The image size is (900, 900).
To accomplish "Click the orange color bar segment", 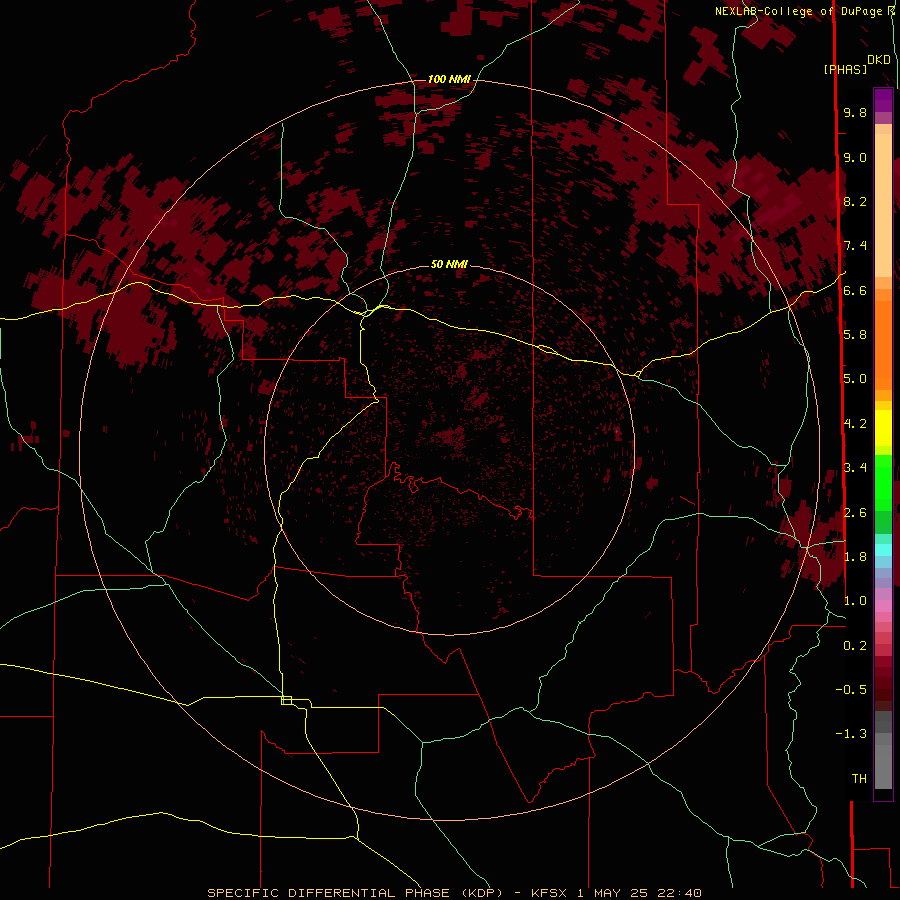I will [883, 344].
